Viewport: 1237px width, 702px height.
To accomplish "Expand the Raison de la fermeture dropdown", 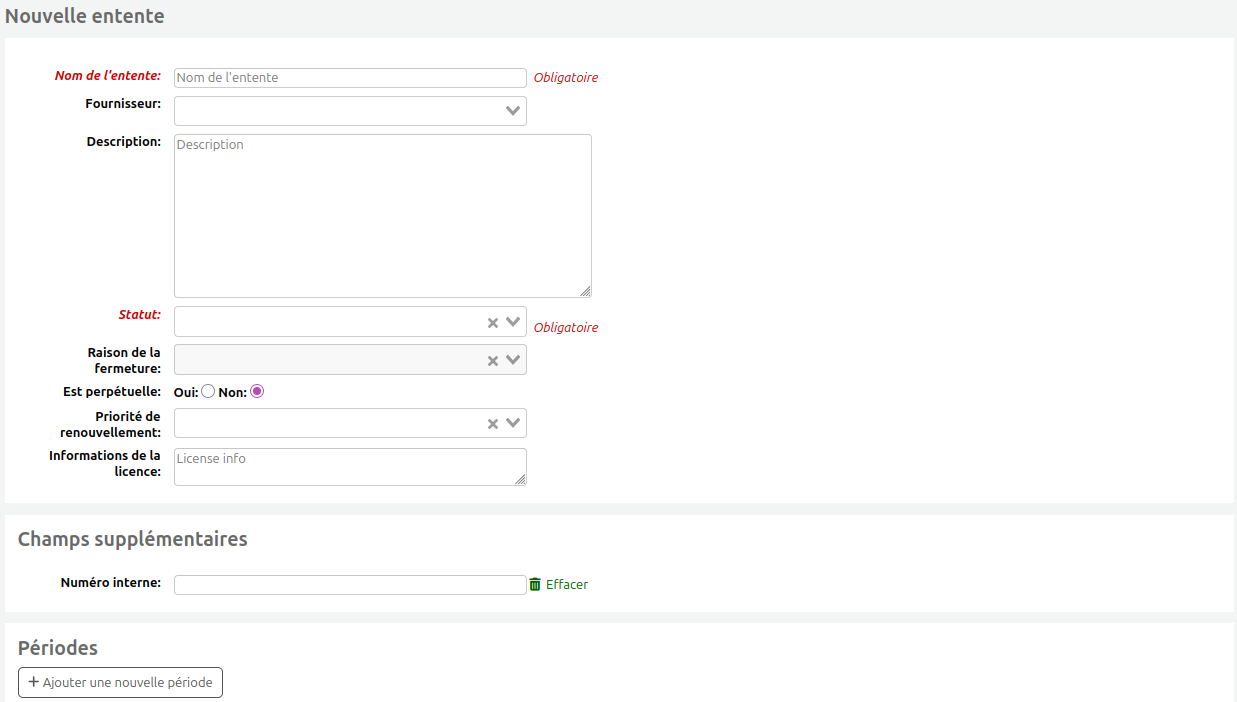I will [x=513, y=360].
